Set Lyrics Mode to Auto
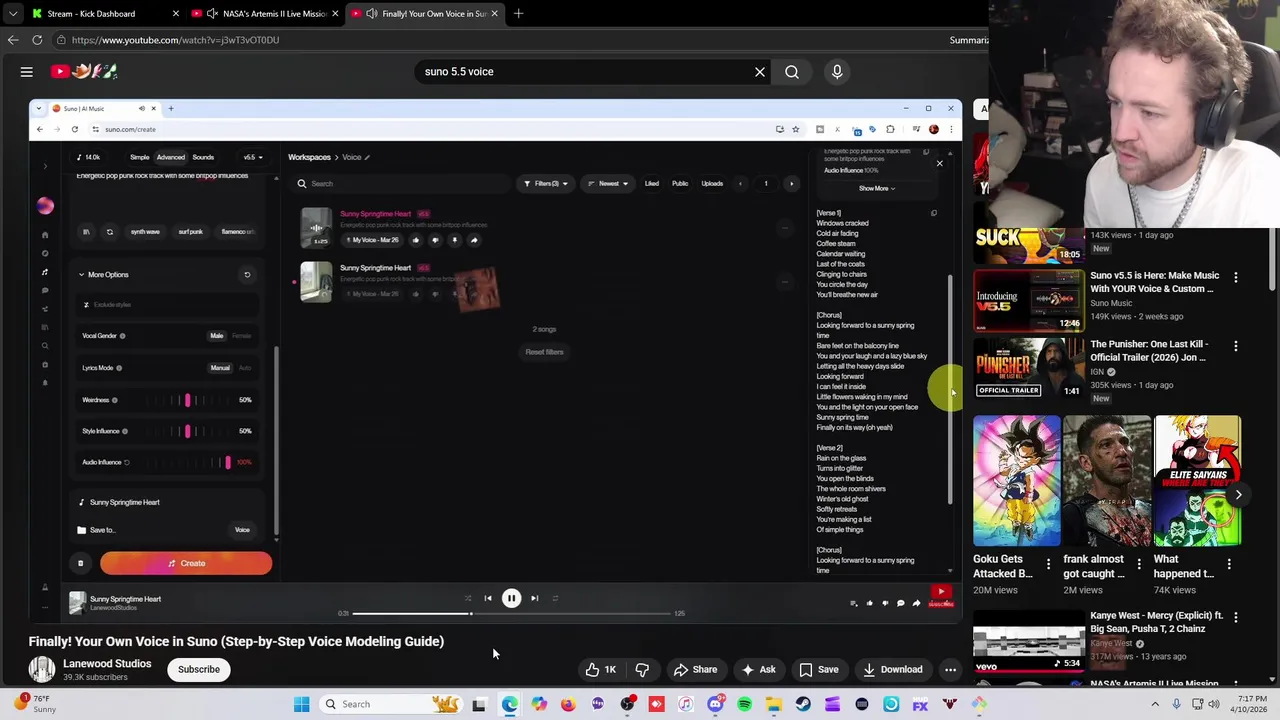The image size is (1280, 720). coord(245,368)
